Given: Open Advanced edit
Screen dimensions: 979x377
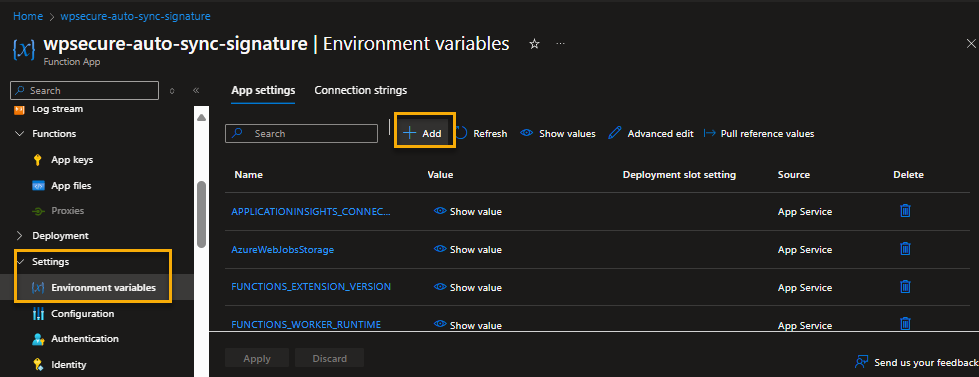Looking at the screenshot, I should (x=651, y=134).
